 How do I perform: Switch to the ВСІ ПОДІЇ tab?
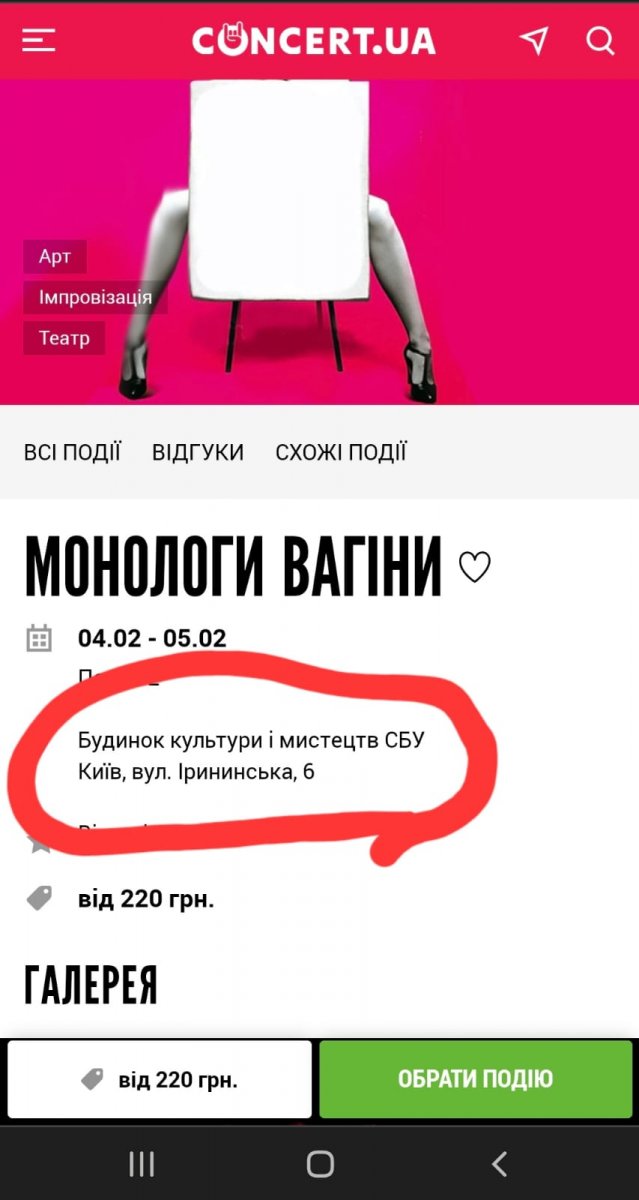click(x=72, y=452)
